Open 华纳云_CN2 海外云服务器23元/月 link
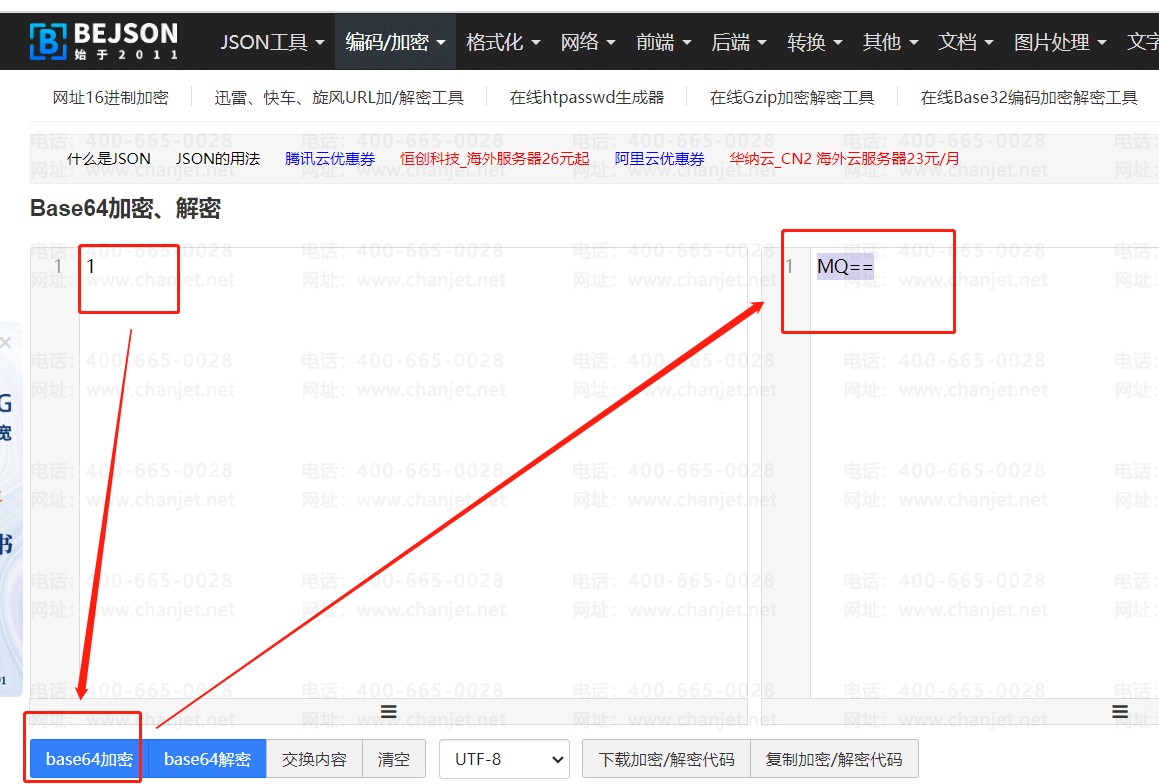 844,159
